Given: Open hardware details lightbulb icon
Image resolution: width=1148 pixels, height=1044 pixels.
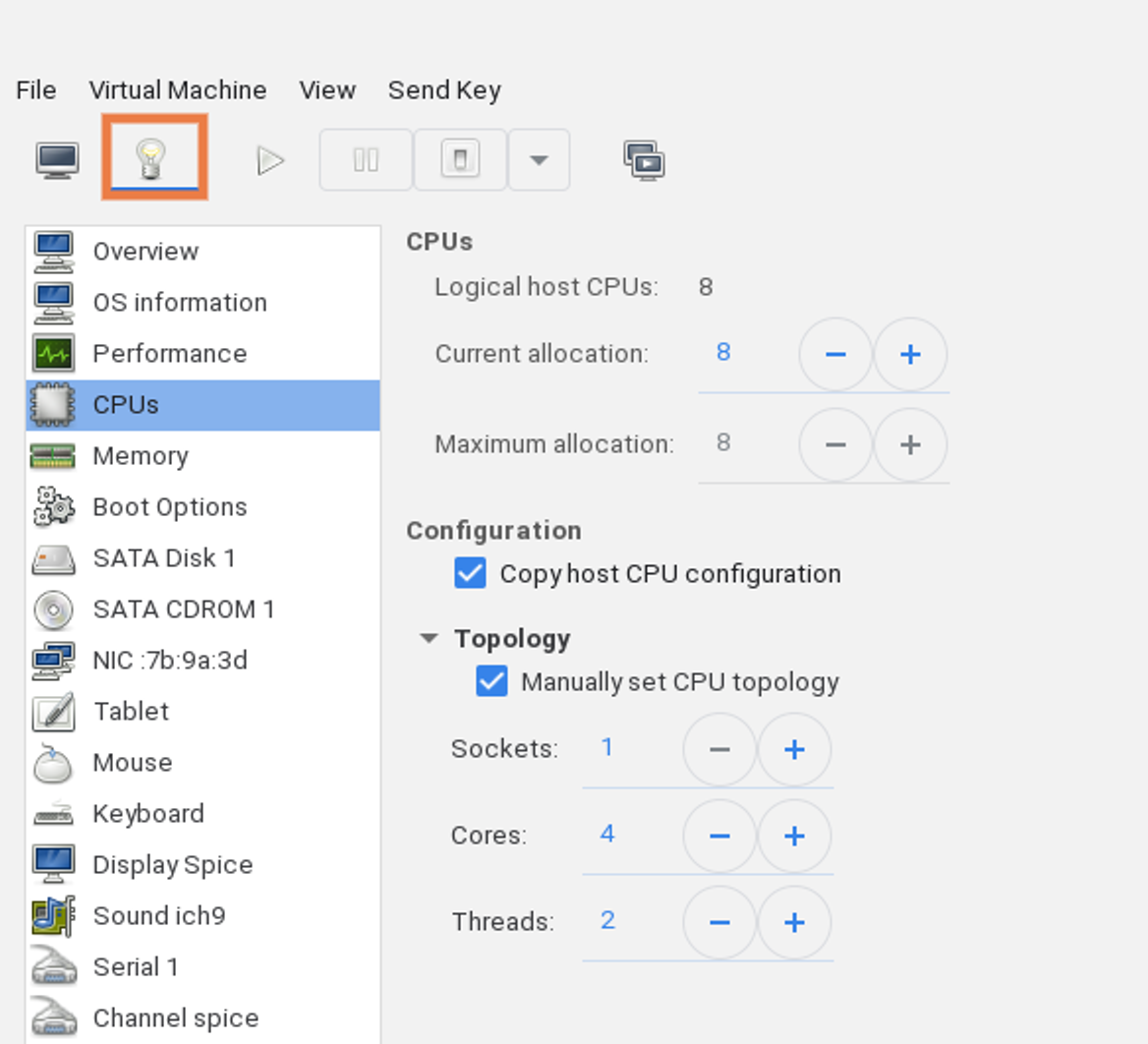Looking at the screenshot, I should tap(151, 159).
